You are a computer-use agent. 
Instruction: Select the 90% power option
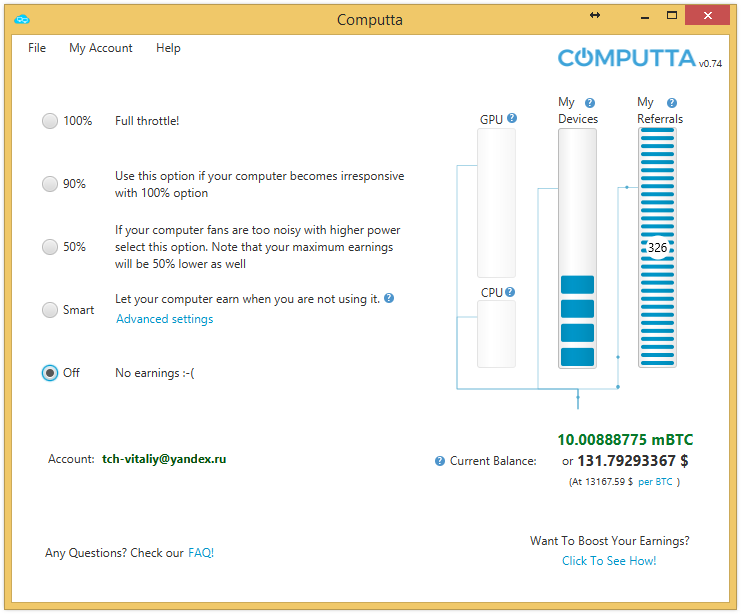(50, 183)
